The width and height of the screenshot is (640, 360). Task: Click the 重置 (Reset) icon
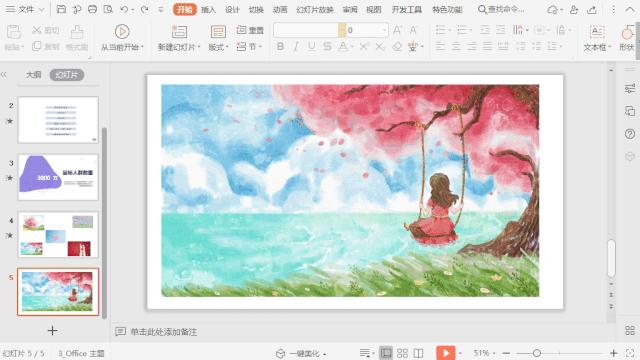[241, 29]
